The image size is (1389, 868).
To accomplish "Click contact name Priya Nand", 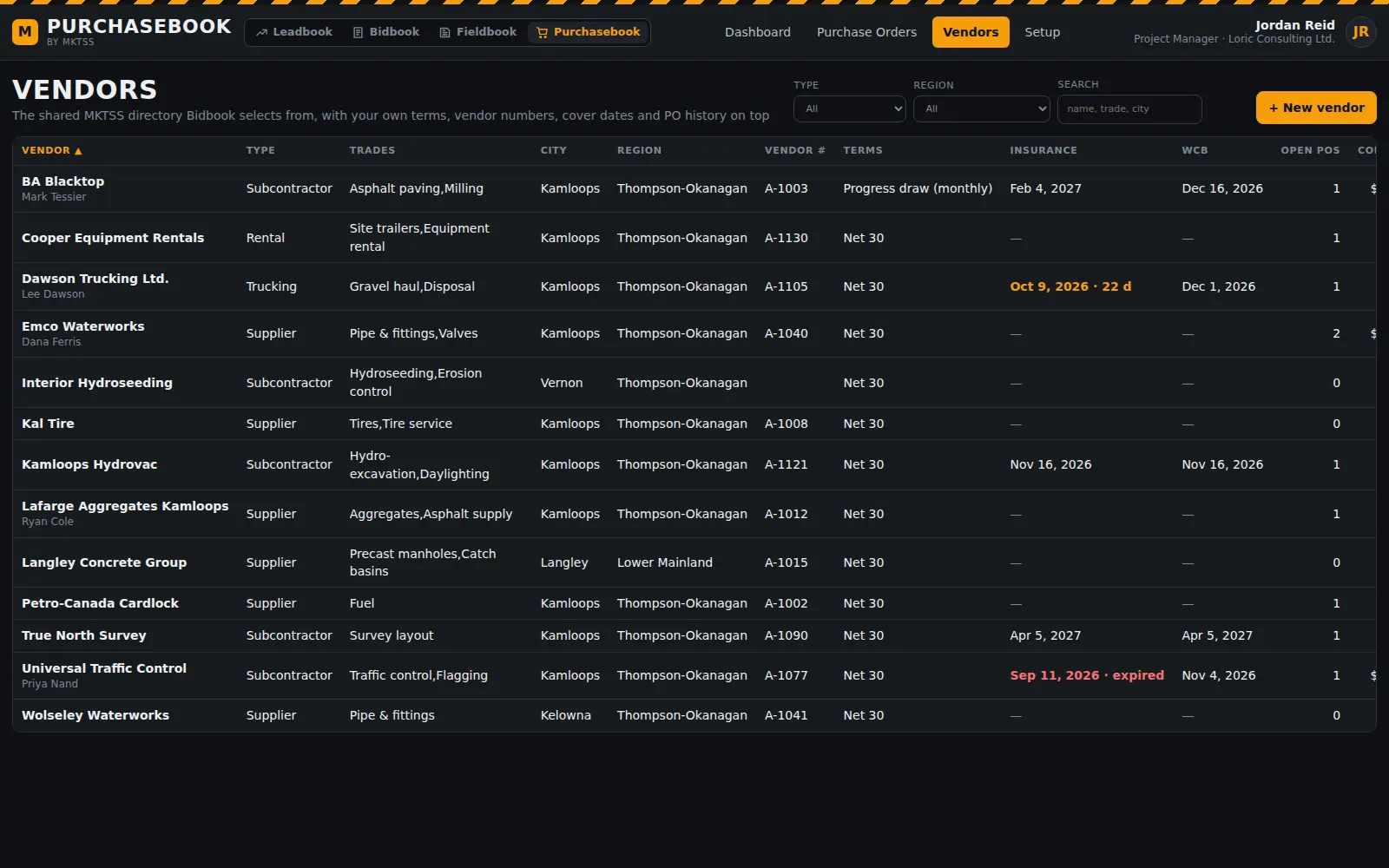I will pyautogui.click(x=49, y=684).
